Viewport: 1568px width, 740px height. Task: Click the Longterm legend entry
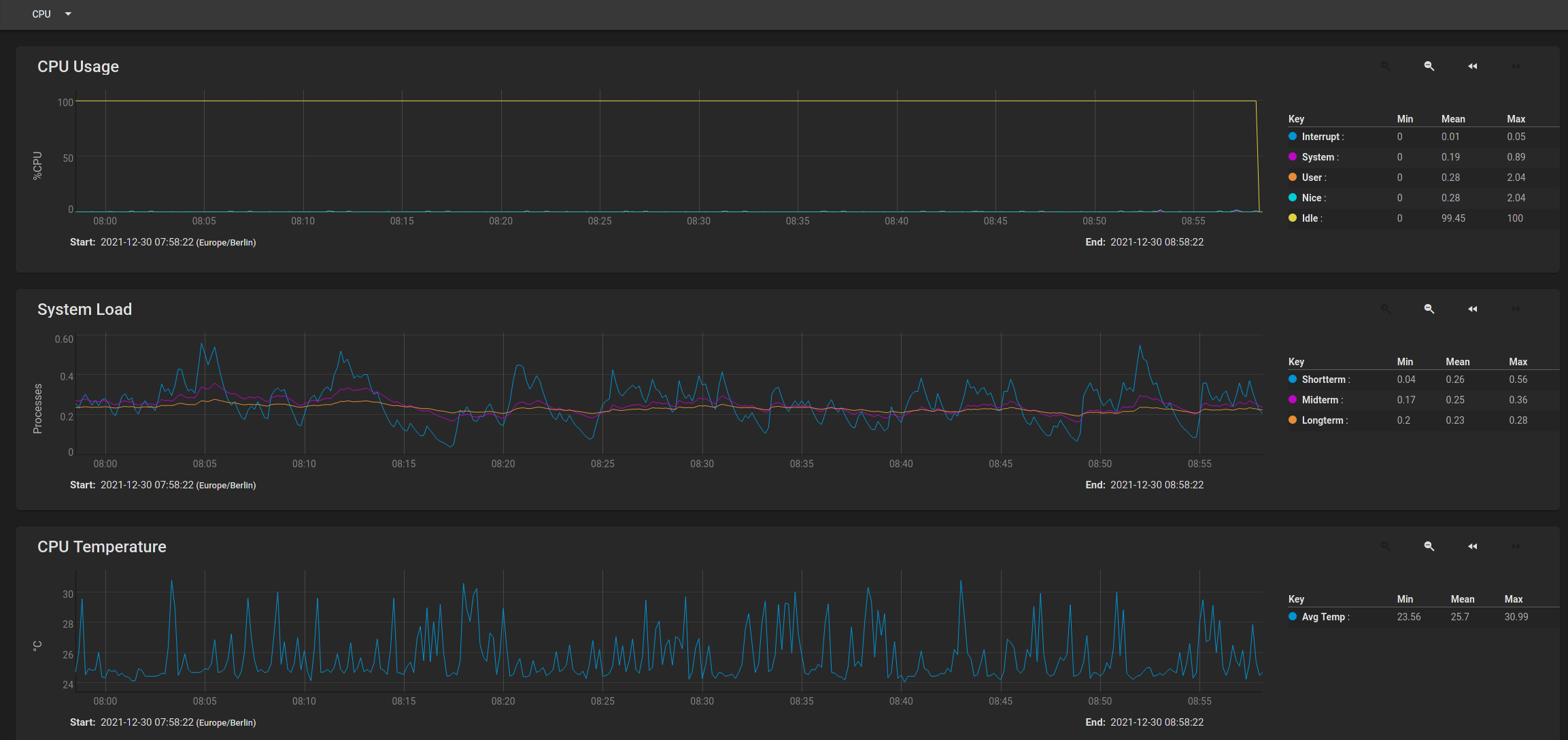pyautogui.click(x=1323, y=420)
